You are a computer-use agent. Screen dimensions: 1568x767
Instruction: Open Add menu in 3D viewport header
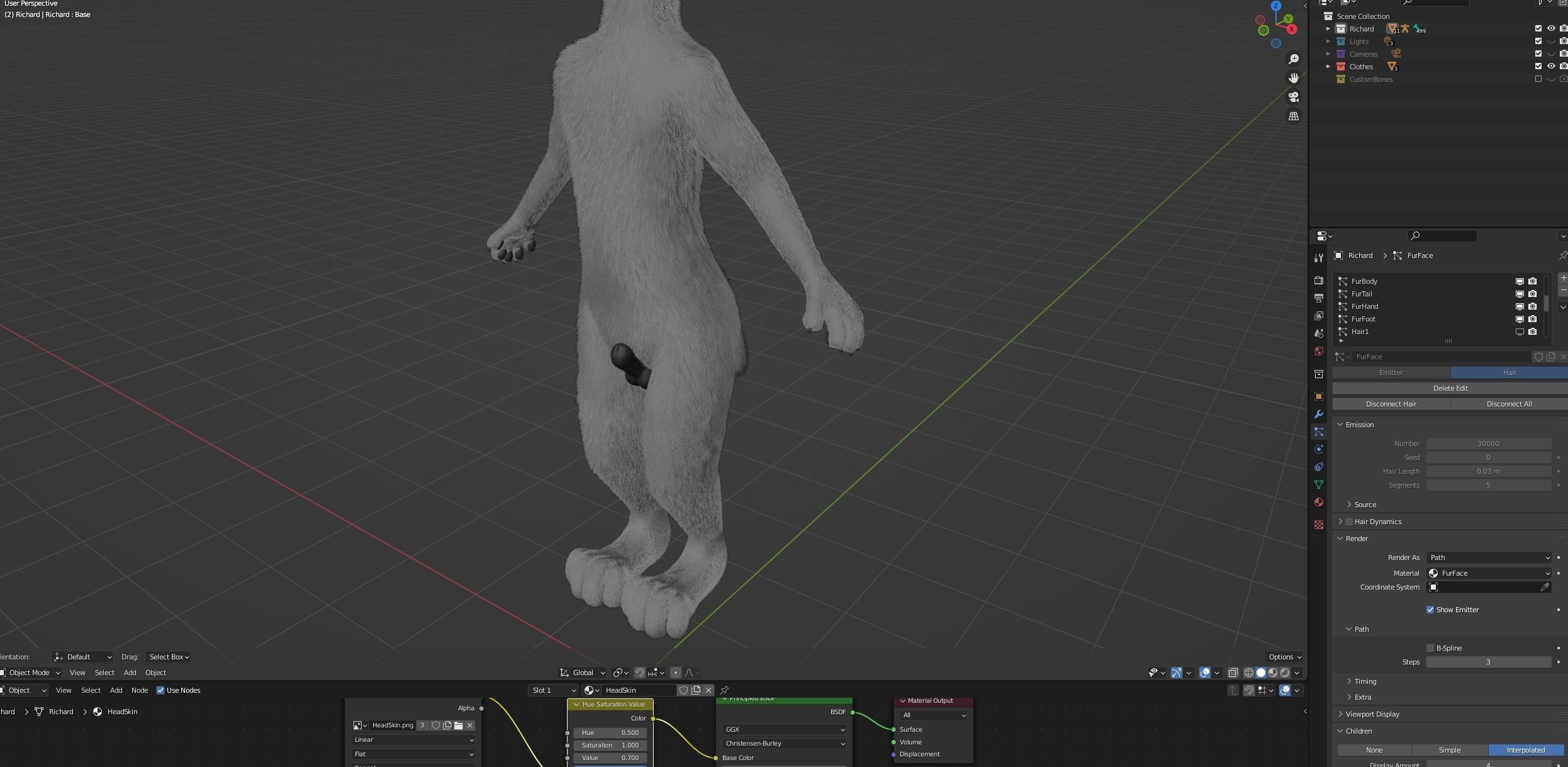[130, 673]
